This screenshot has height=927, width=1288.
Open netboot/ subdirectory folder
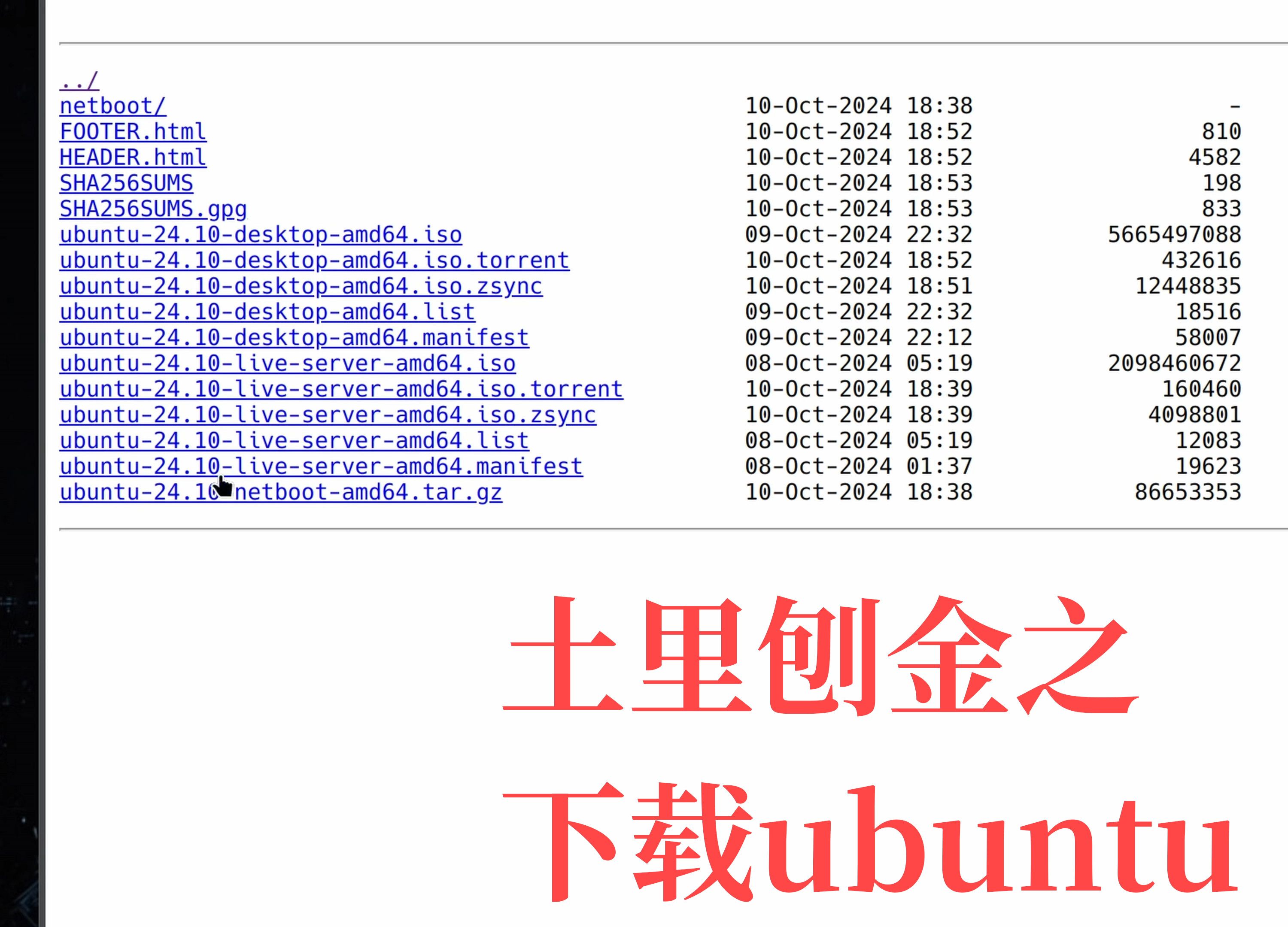pos(112,104)
